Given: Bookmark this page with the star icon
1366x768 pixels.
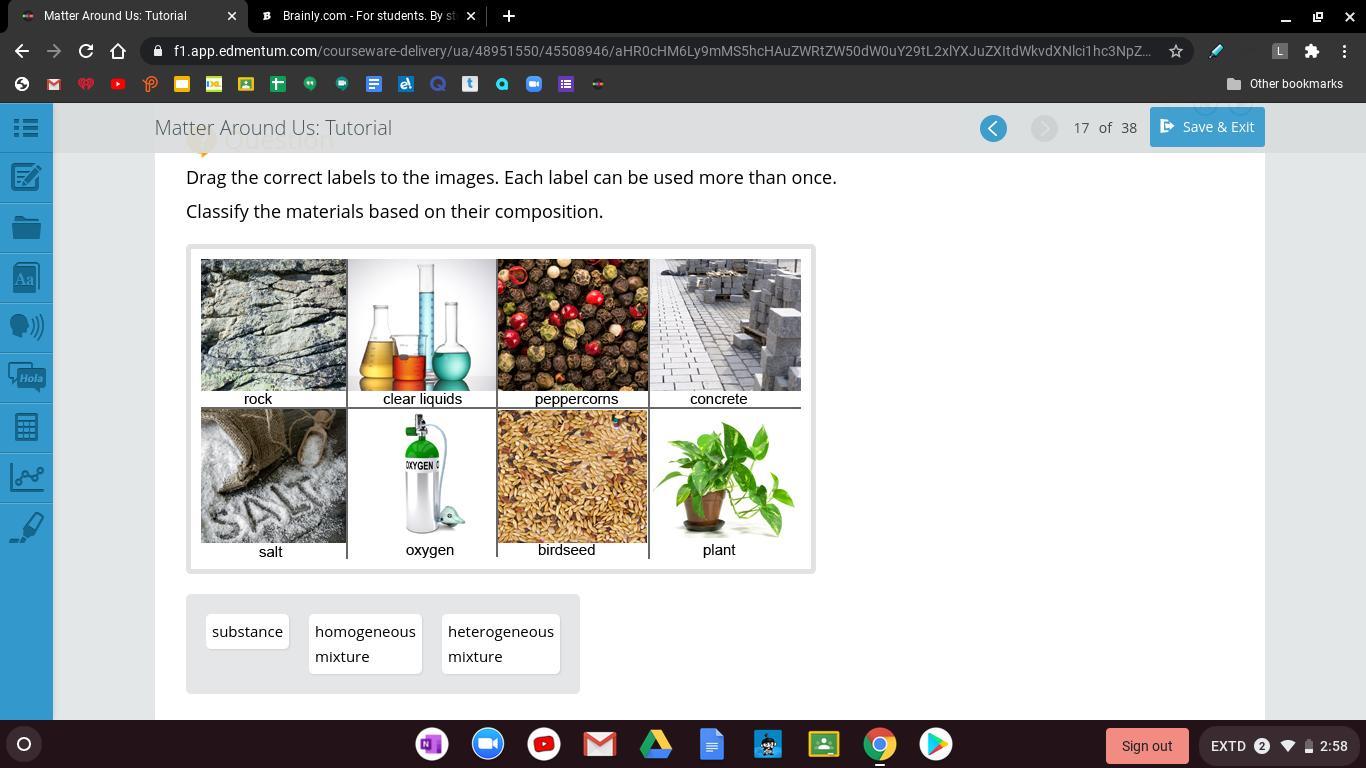Looking at the screenshot, I should [1176, 51].
